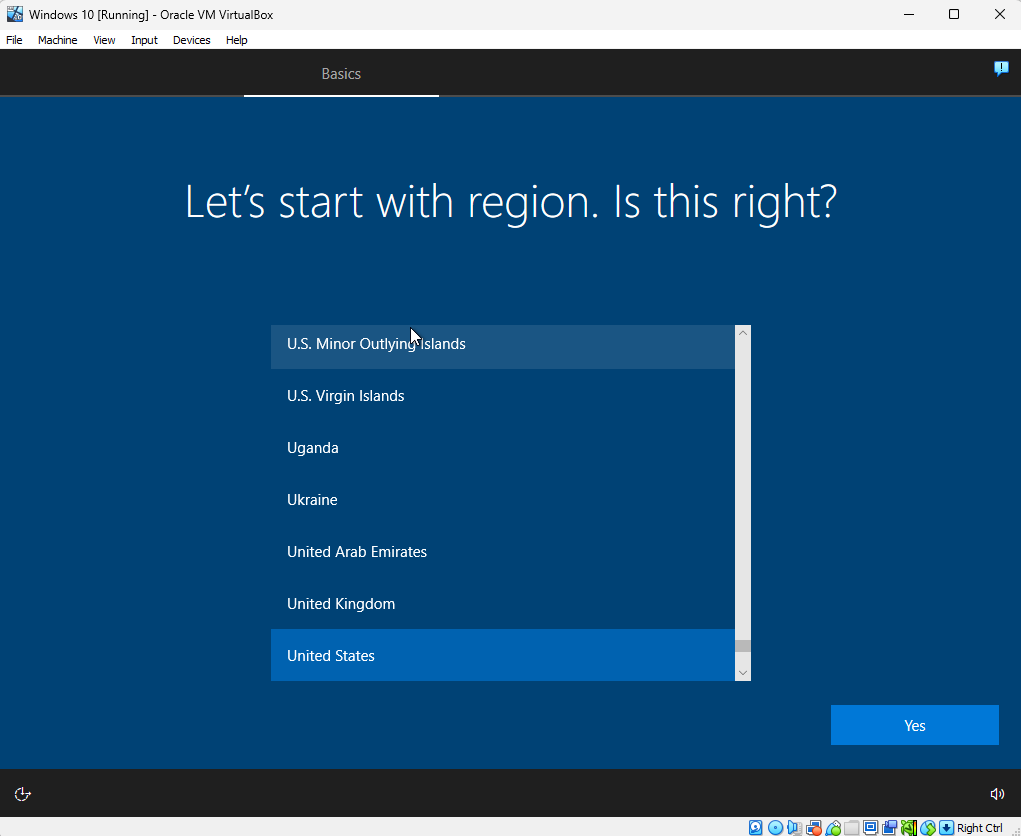Click the mouse integration globe icon
This screenshot has height=836, width=1021.
[x=928, y=828]
